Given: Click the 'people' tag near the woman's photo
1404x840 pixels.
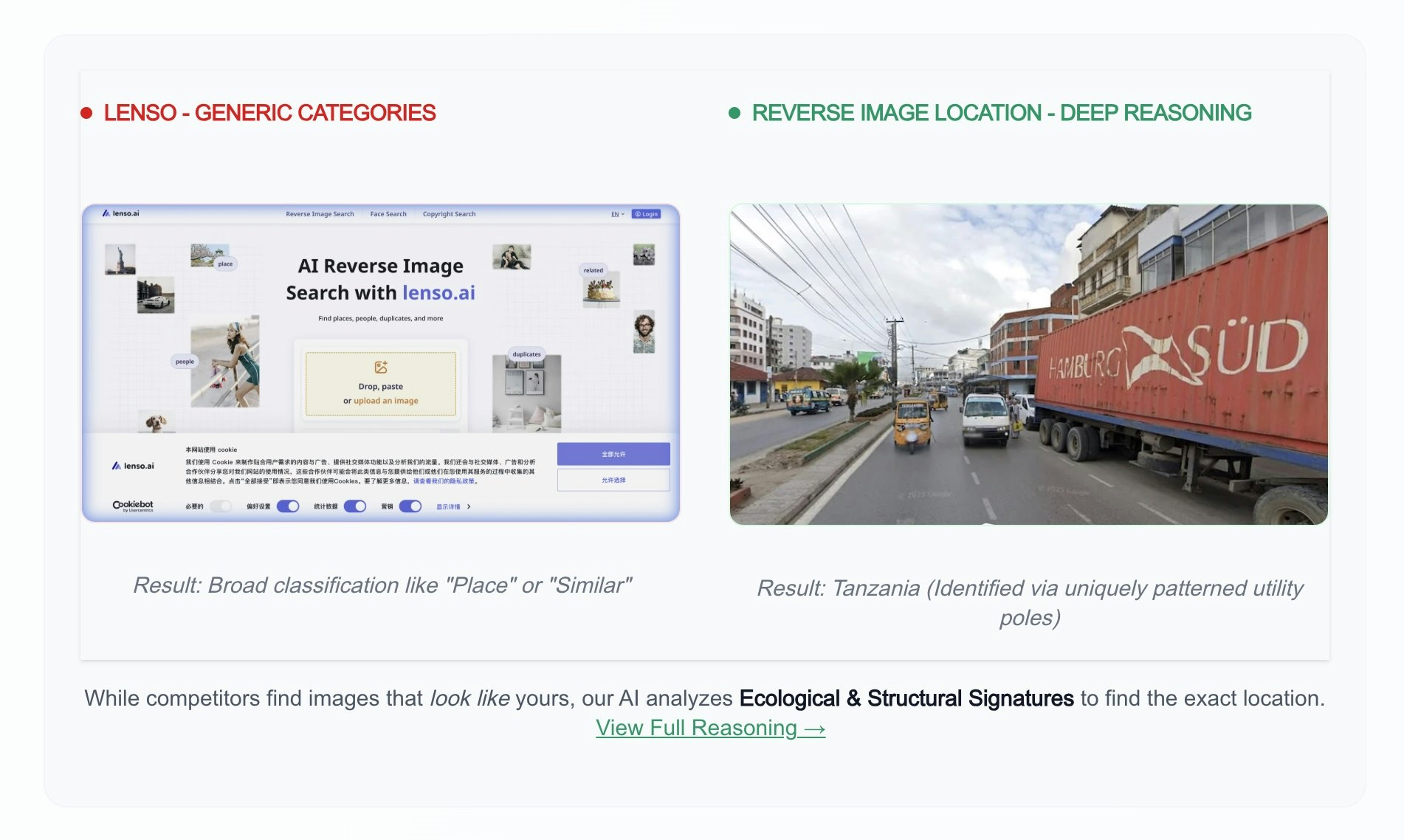Looking at the screenshot, I should click(185, 362).
